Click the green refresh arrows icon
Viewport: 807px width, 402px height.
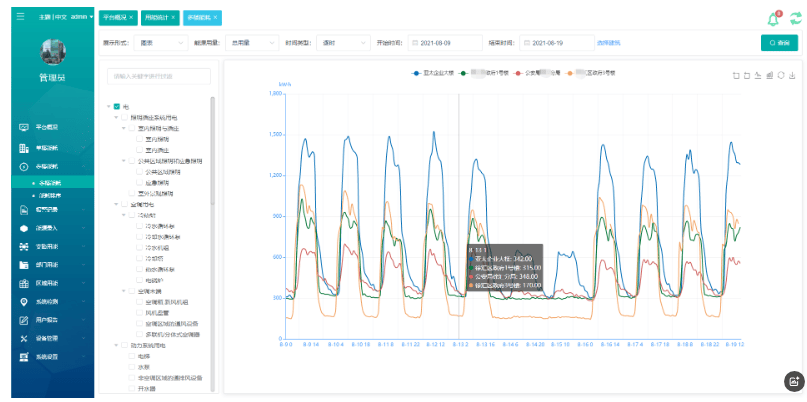tap(795, 18)
